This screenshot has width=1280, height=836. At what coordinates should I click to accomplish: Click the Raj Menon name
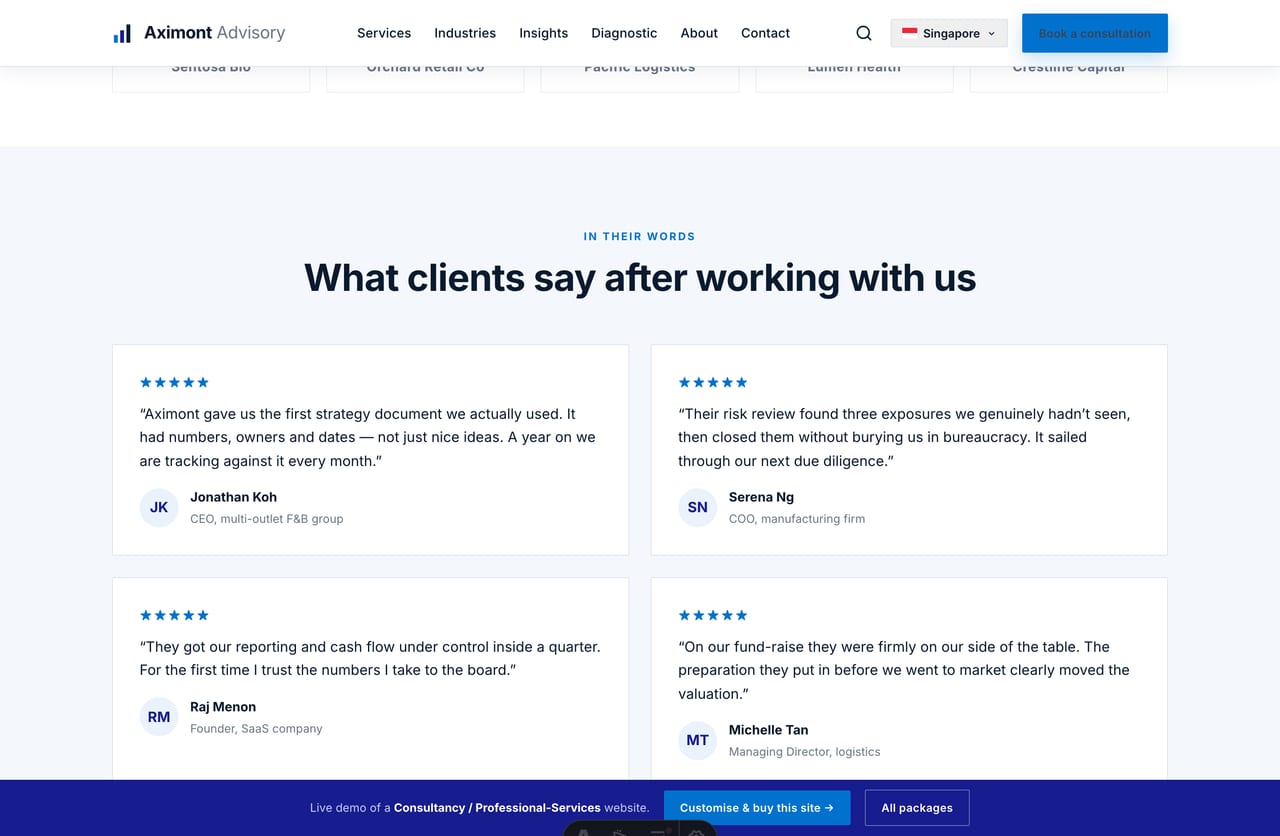pyautogui.click(x=223, y=707)
